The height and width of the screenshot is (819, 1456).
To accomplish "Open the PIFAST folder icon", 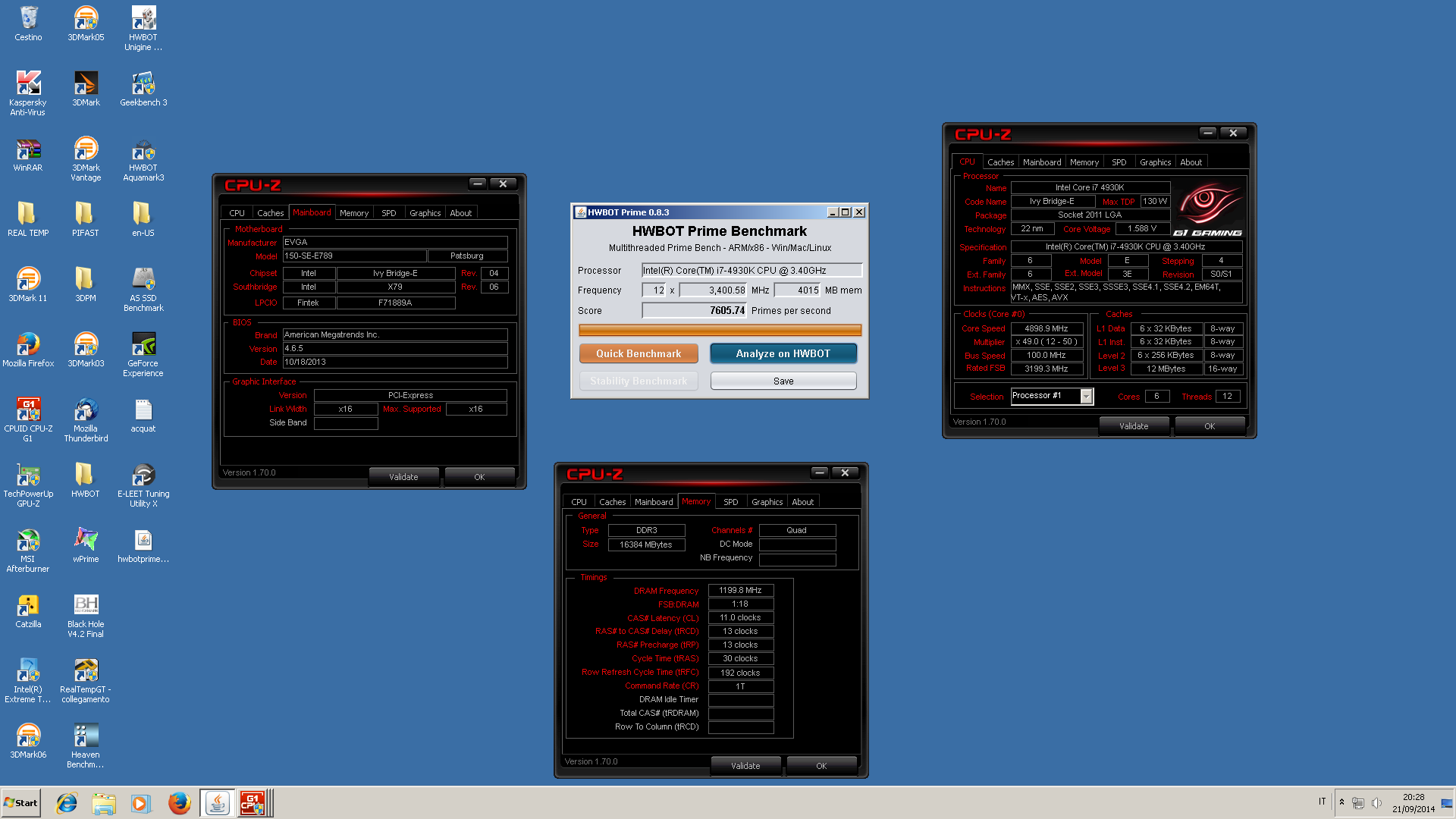I will 86,219.
